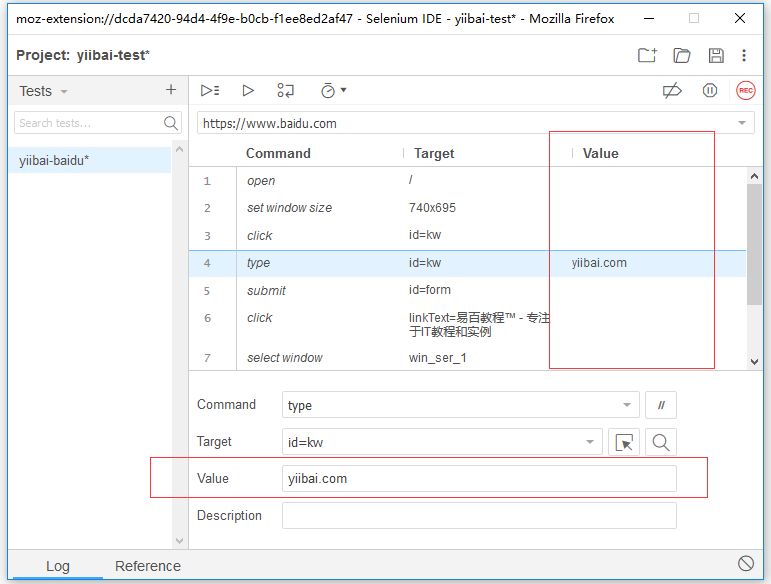The image size is (771, 584).
Task: Minimize the Selenium IDE window
Action: click(x=649, y=19)
